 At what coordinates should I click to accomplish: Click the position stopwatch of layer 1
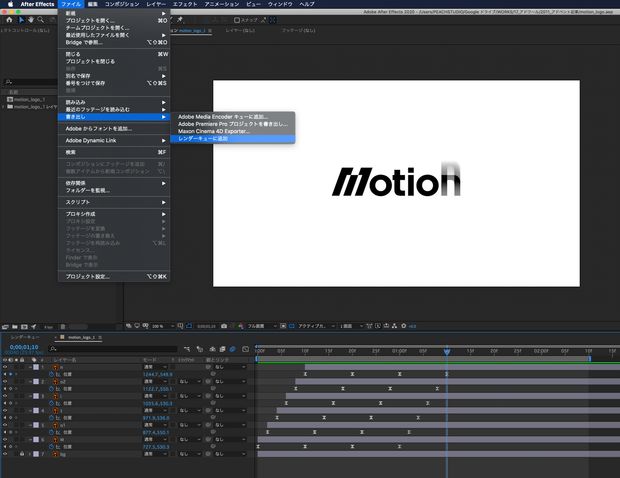click(51, 374)
